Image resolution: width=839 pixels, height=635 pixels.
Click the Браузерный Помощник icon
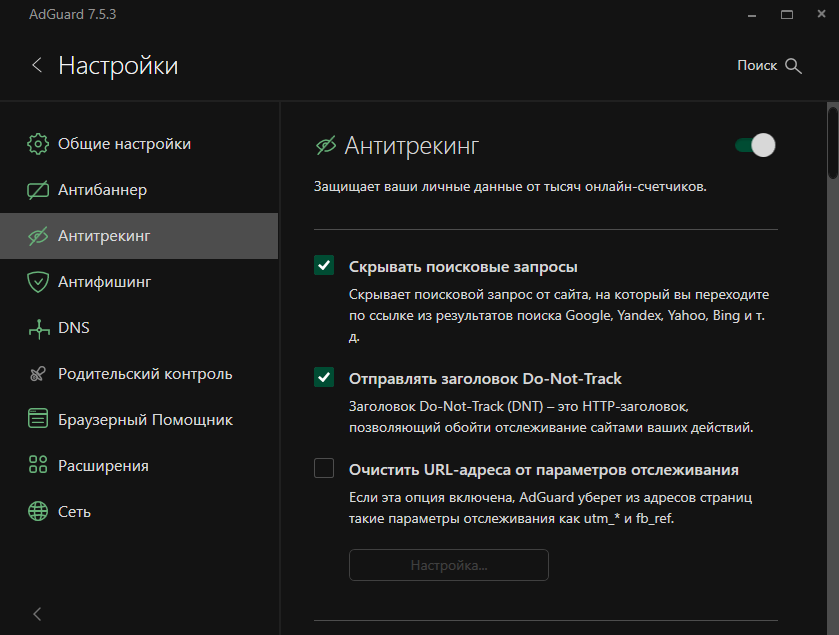coord(38,420)
